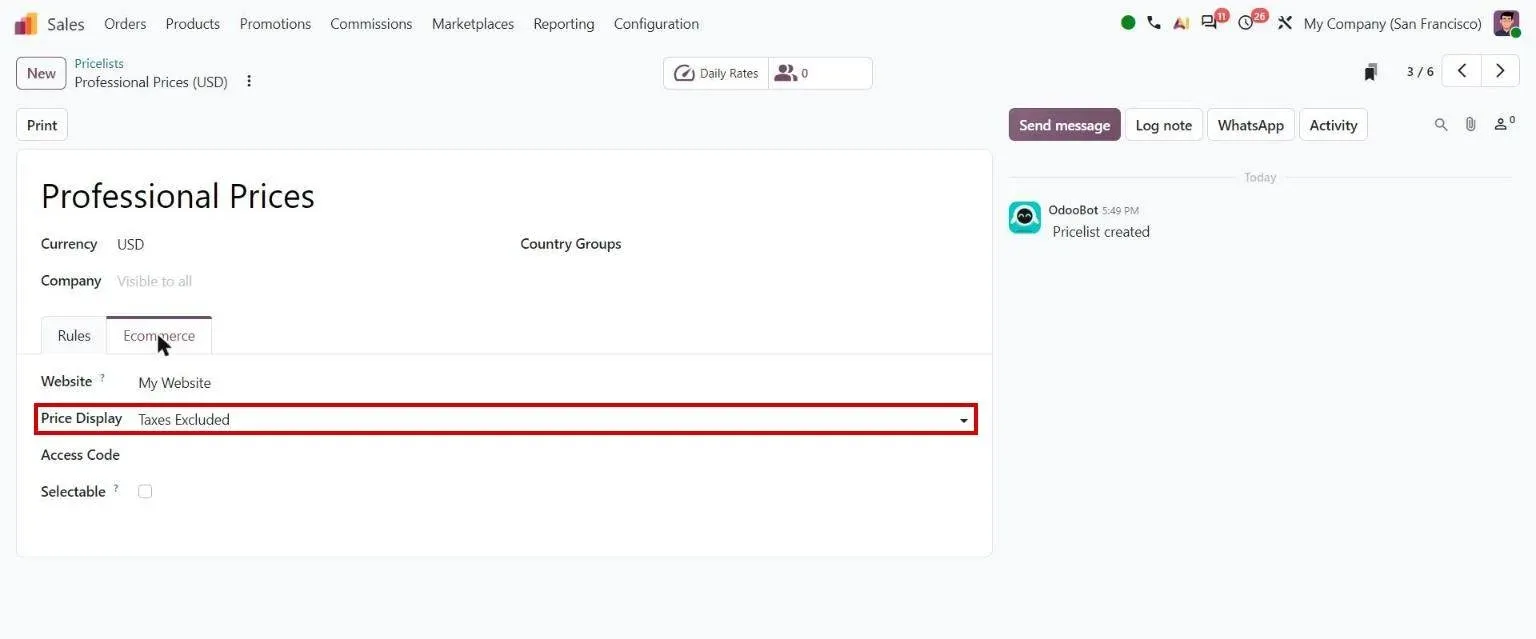This screenshot has height=639, width=1536.
Task: Open the Sales app home icon
Action: [26, 23]
